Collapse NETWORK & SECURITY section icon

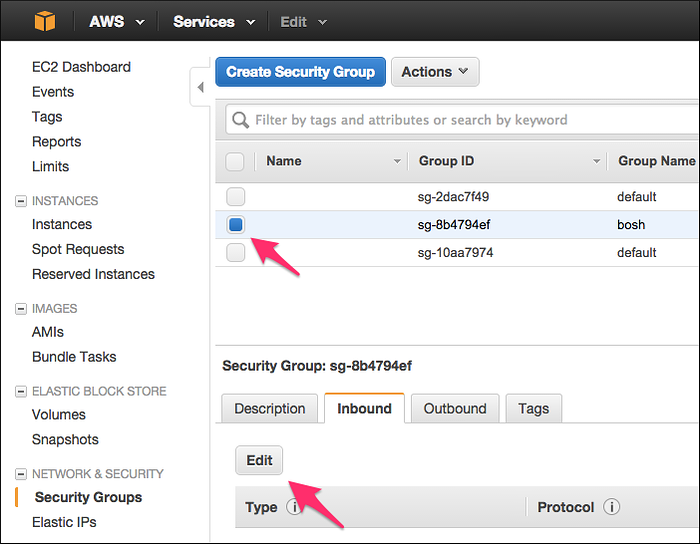point(21,473)
